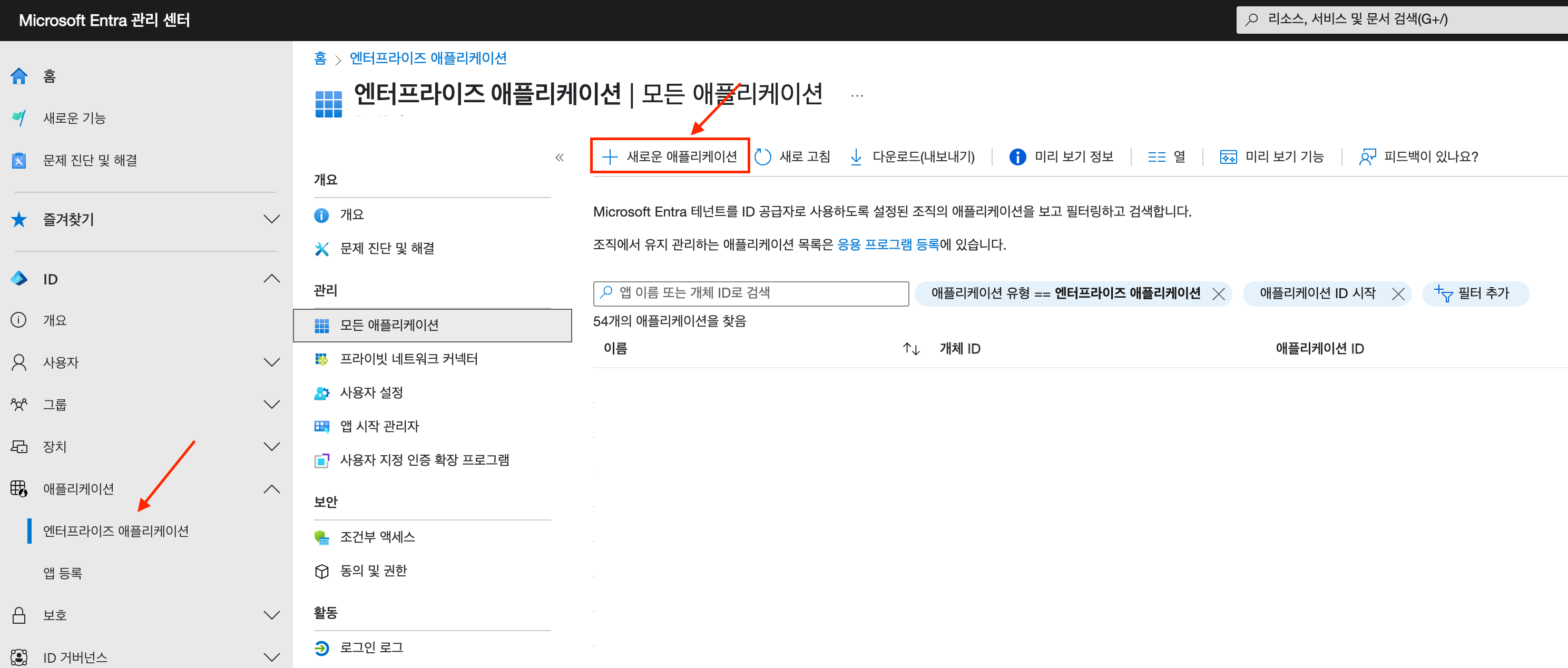Open the blade 개요 menu item
The width and height of the screenshot is (1568, 668).
[x=351, y=215]
